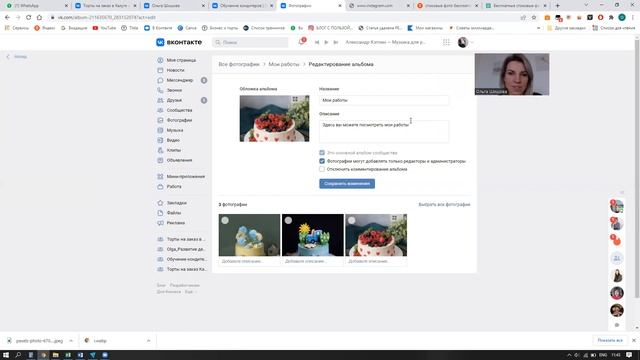Click Выбрать все фотографии link

click(444, 204)
